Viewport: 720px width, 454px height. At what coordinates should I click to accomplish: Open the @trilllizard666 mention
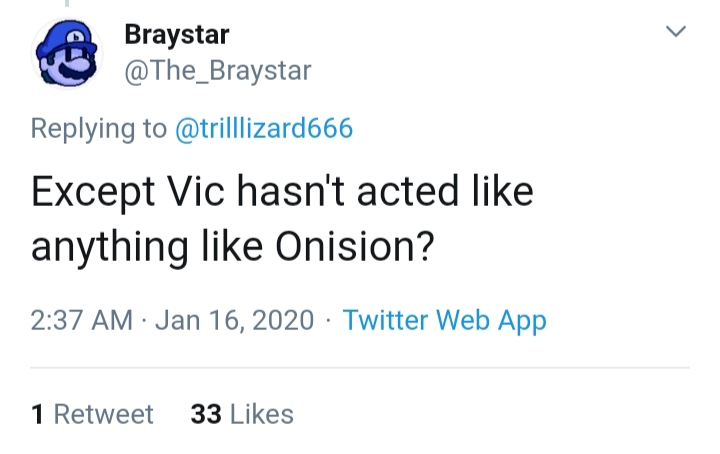pyautogui.click(x=264, y=128)
